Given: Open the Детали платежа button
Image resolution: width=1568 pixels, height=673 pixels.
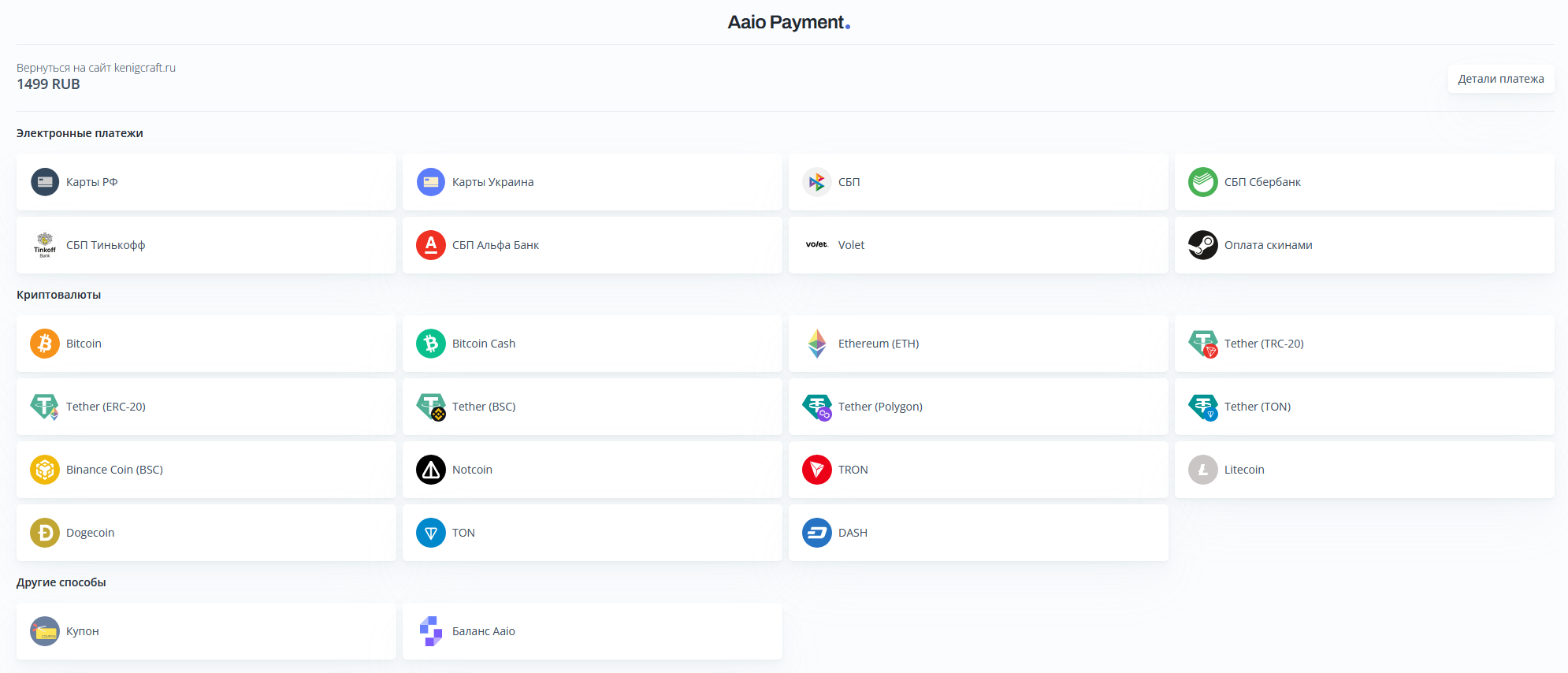Looking at the screenshot, I should coord(1501,79).
